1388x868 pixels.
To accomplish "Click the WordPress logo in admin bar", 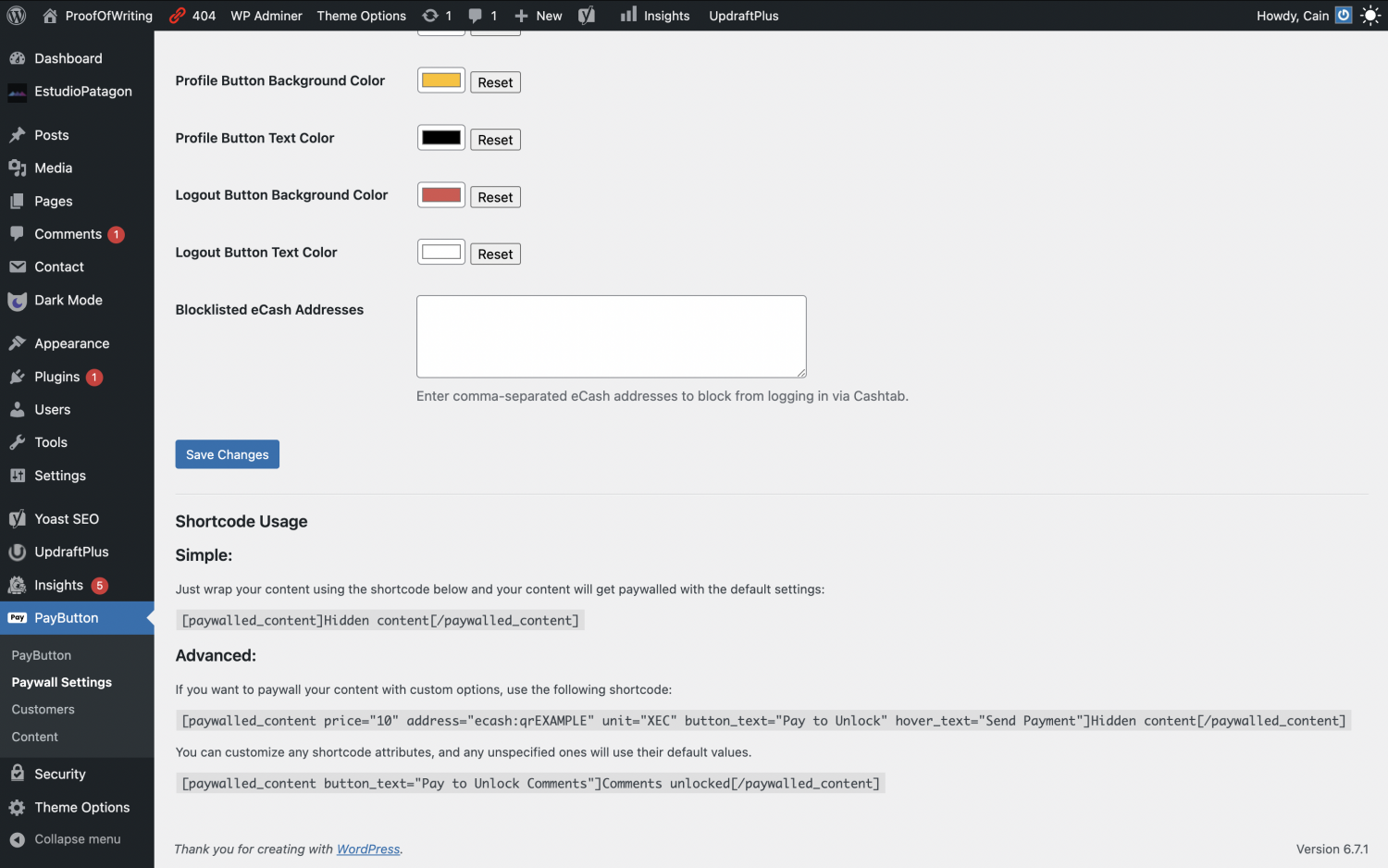I will click(x=17, y=16).
